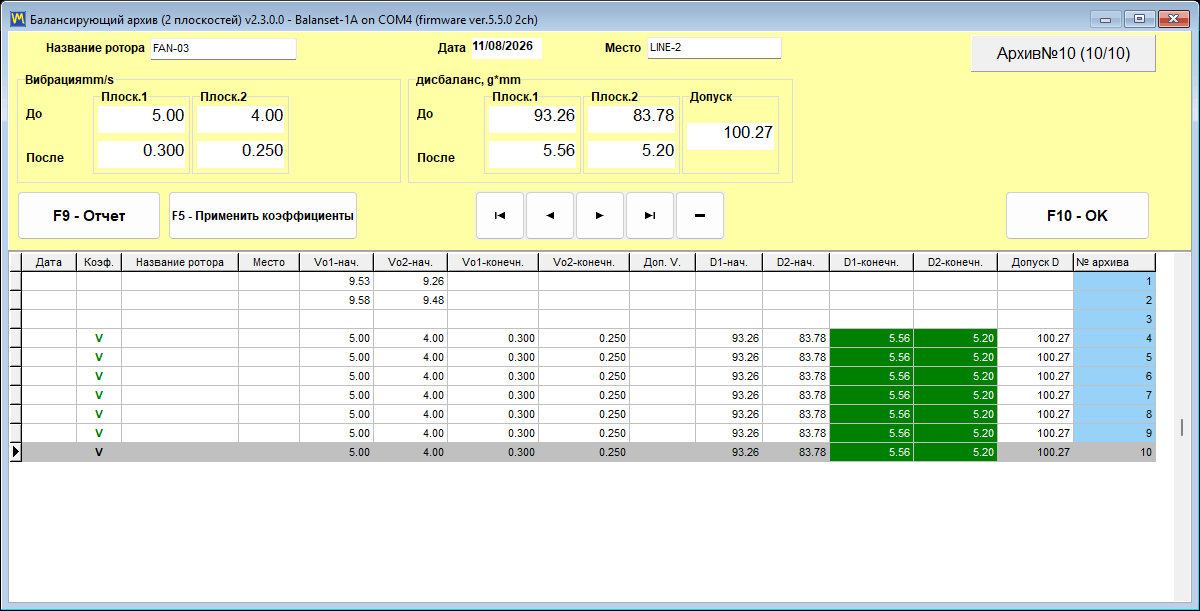Click the Vo2-нач. column header
This screenshot has width=1200, height=611.
410,262
